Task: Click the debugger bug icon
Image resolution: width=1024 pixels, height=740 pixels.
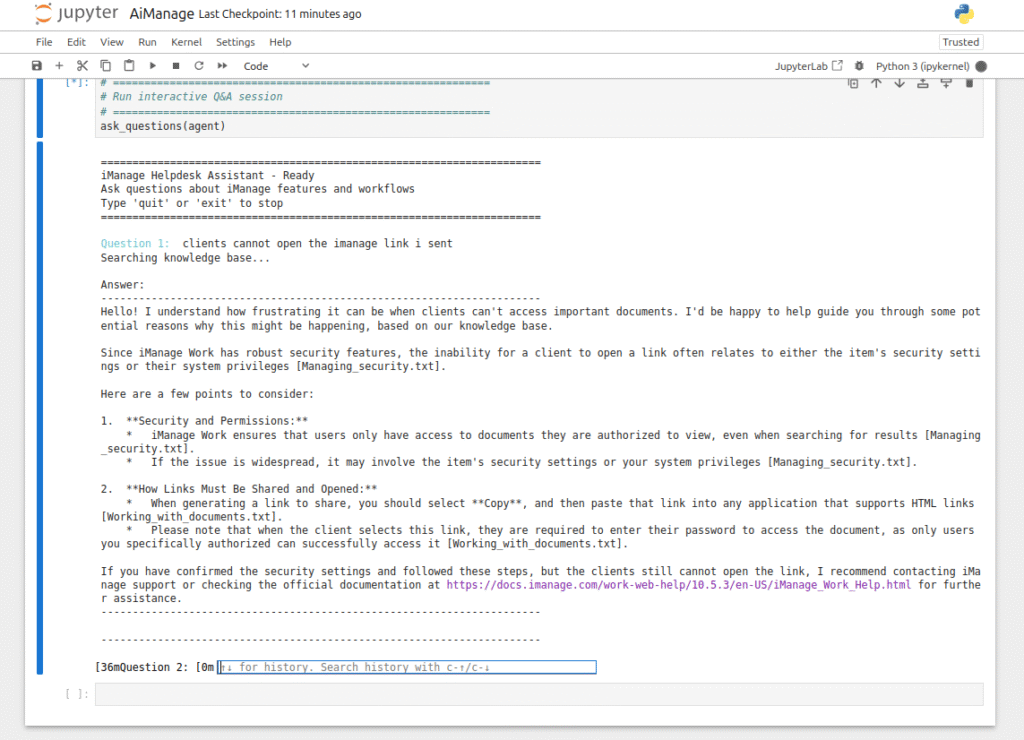Action: point(859,66)
